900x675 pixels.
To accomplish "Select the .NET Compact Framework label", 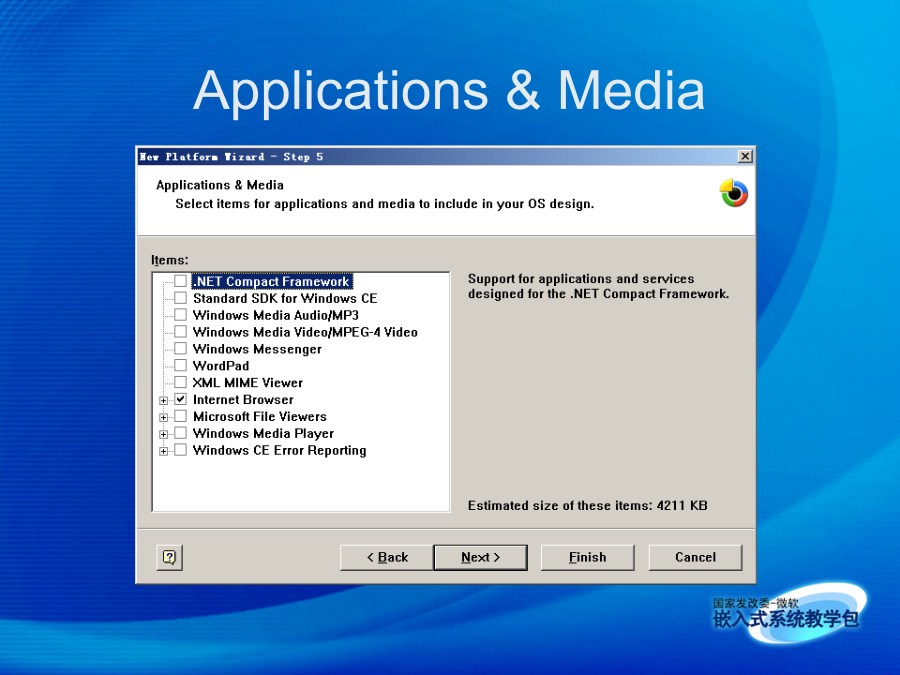I will [x=272, y=281].
